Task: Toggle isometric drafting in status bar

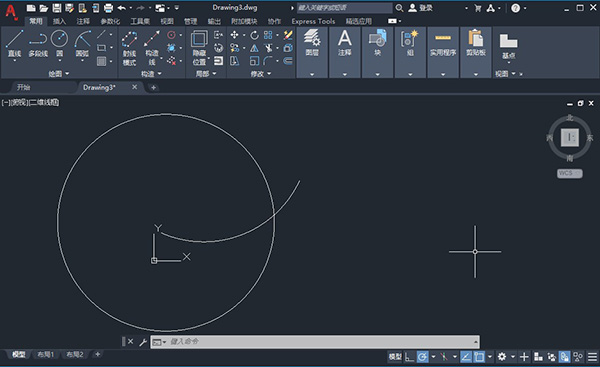Action: (444, 357)
